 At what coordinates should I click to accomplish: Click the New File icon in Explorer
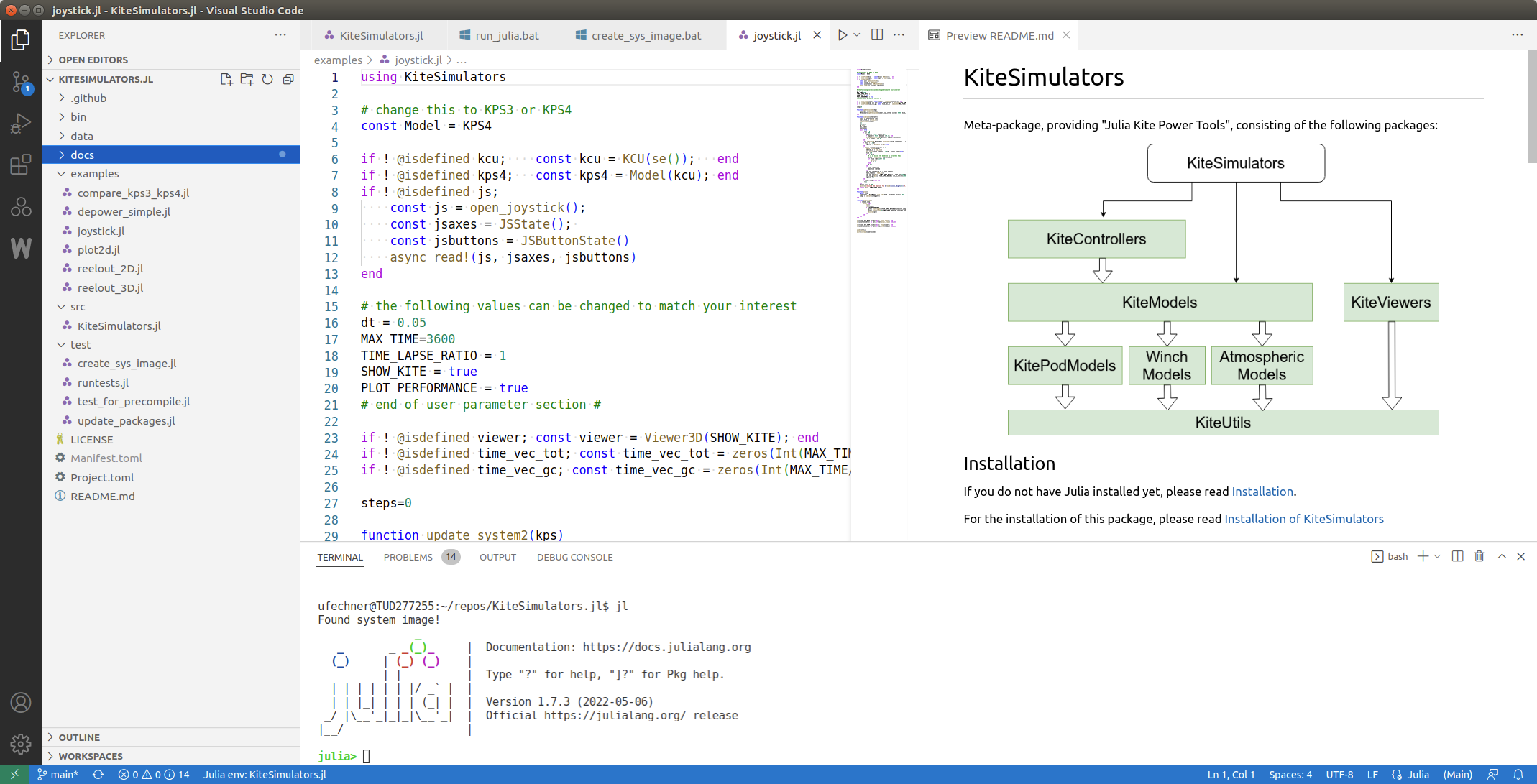[x=226, y=79]
